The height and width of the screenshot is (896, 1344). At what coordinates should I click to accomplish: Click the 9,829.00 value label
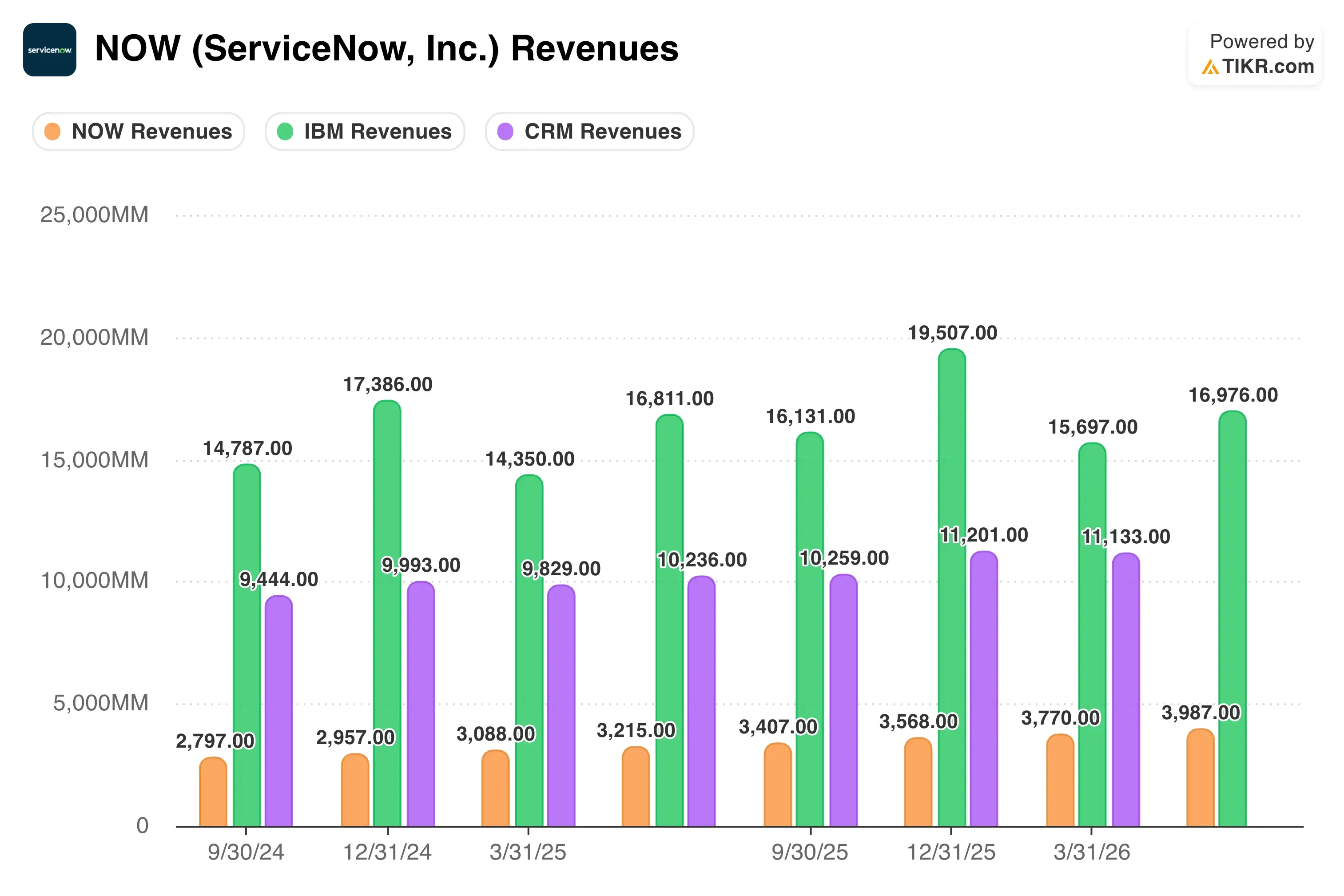561,569
